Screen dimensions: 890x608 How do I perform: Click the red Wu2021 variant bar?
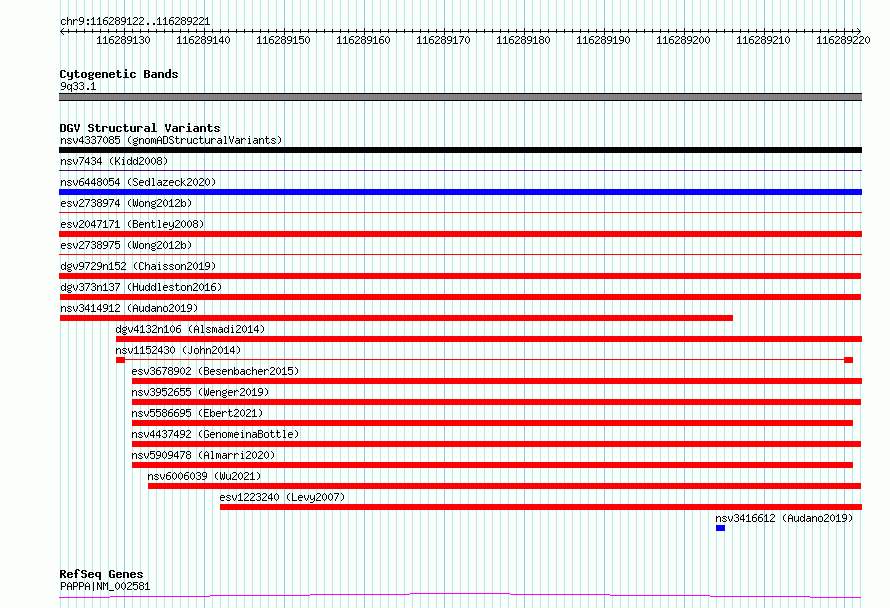[x=505, y=486]
